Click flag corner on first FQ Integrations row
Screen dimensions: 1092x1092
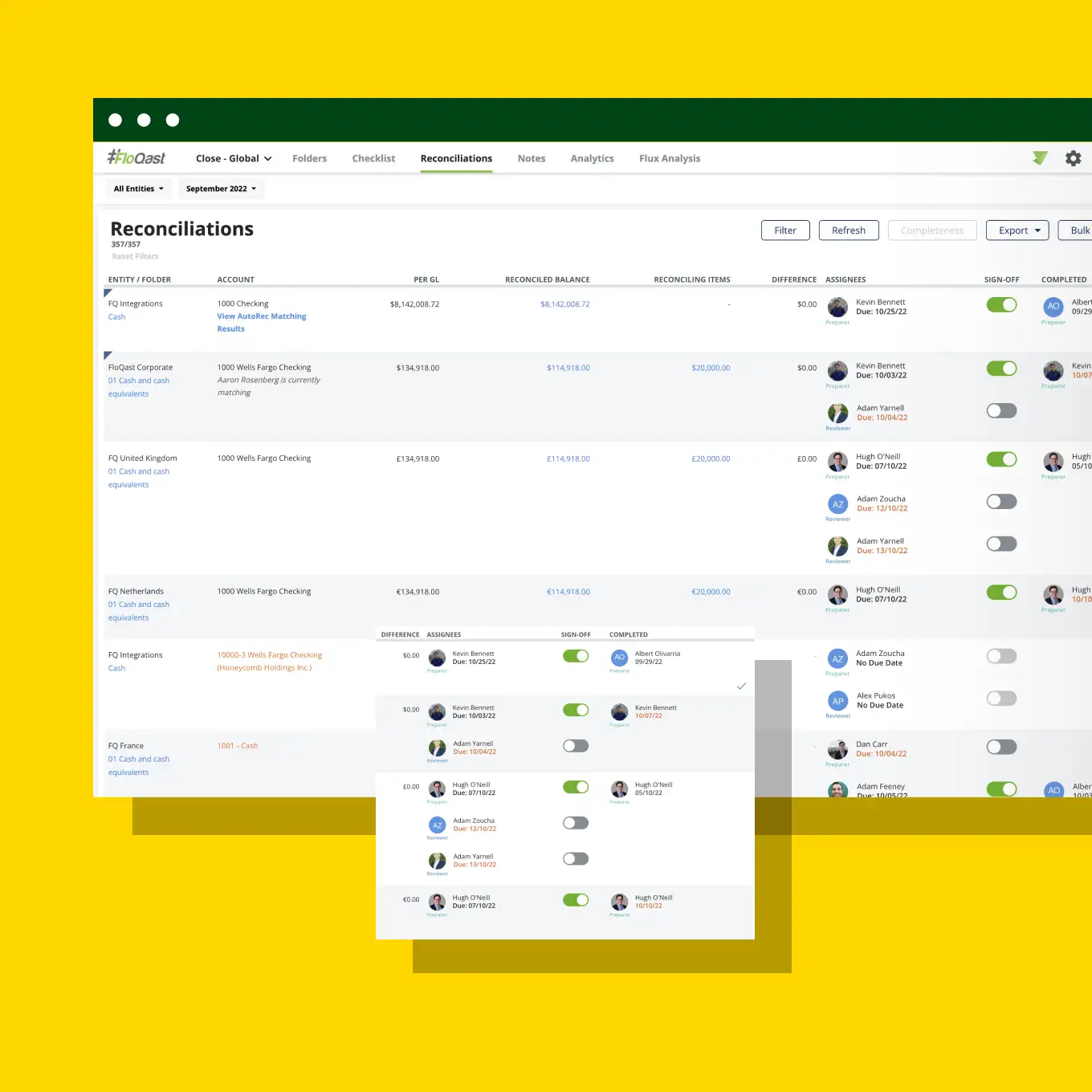(x=108, y=292)
